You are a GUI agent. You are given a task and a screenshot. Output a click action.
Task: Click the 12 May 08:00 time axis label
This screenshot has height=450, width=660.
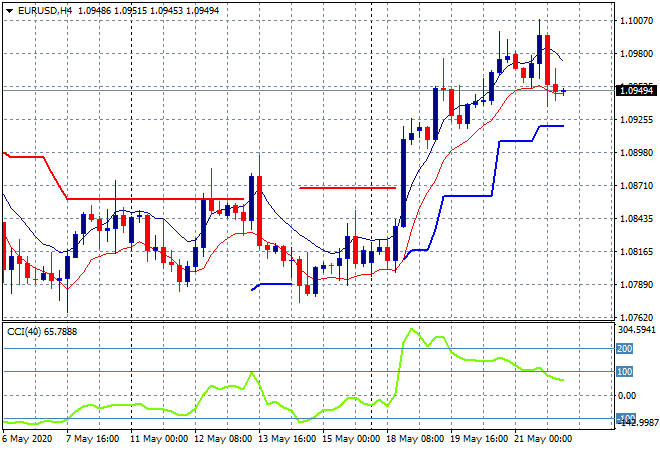(x=223, y=439)
